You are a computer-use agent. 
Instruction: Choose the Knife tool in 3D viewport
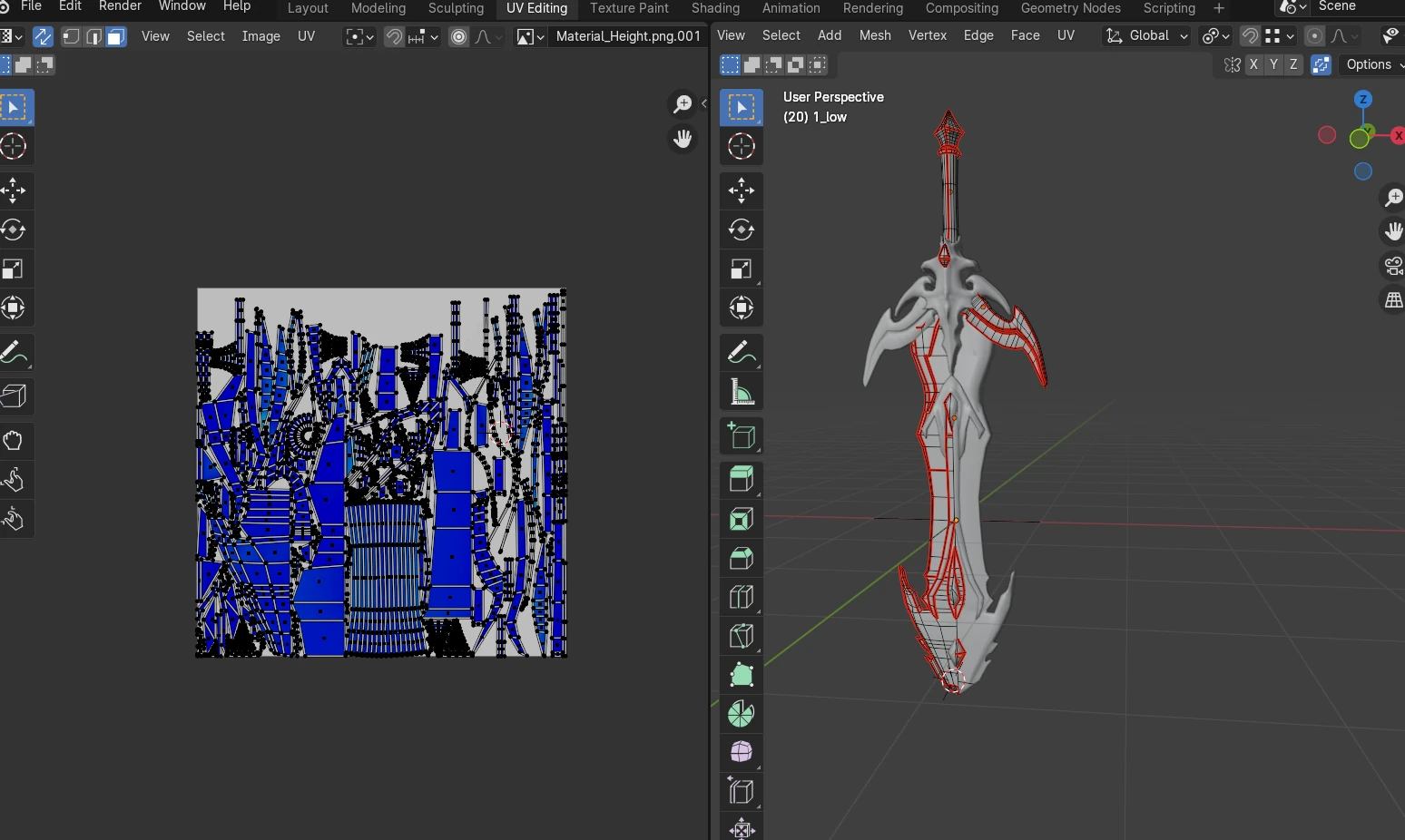point(742,636)
